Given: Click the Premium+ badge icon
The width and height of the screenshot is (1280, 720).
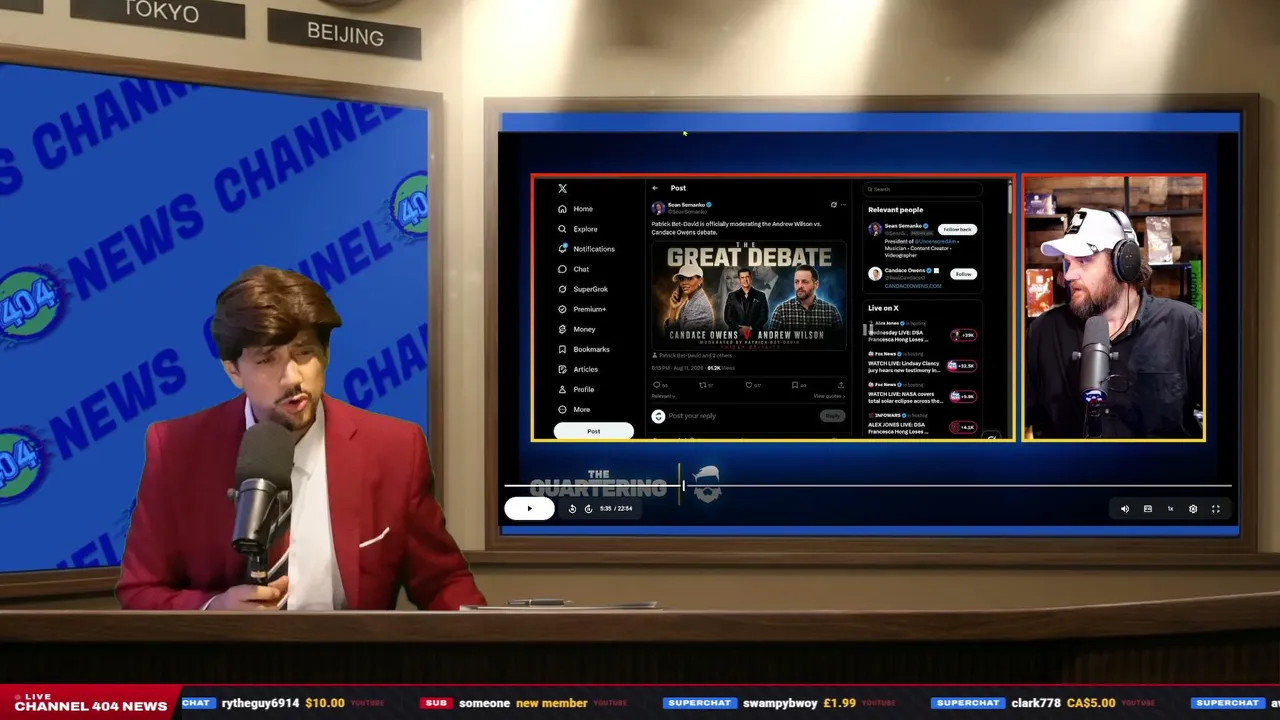Looking at the screenshot, I should 562,309.
